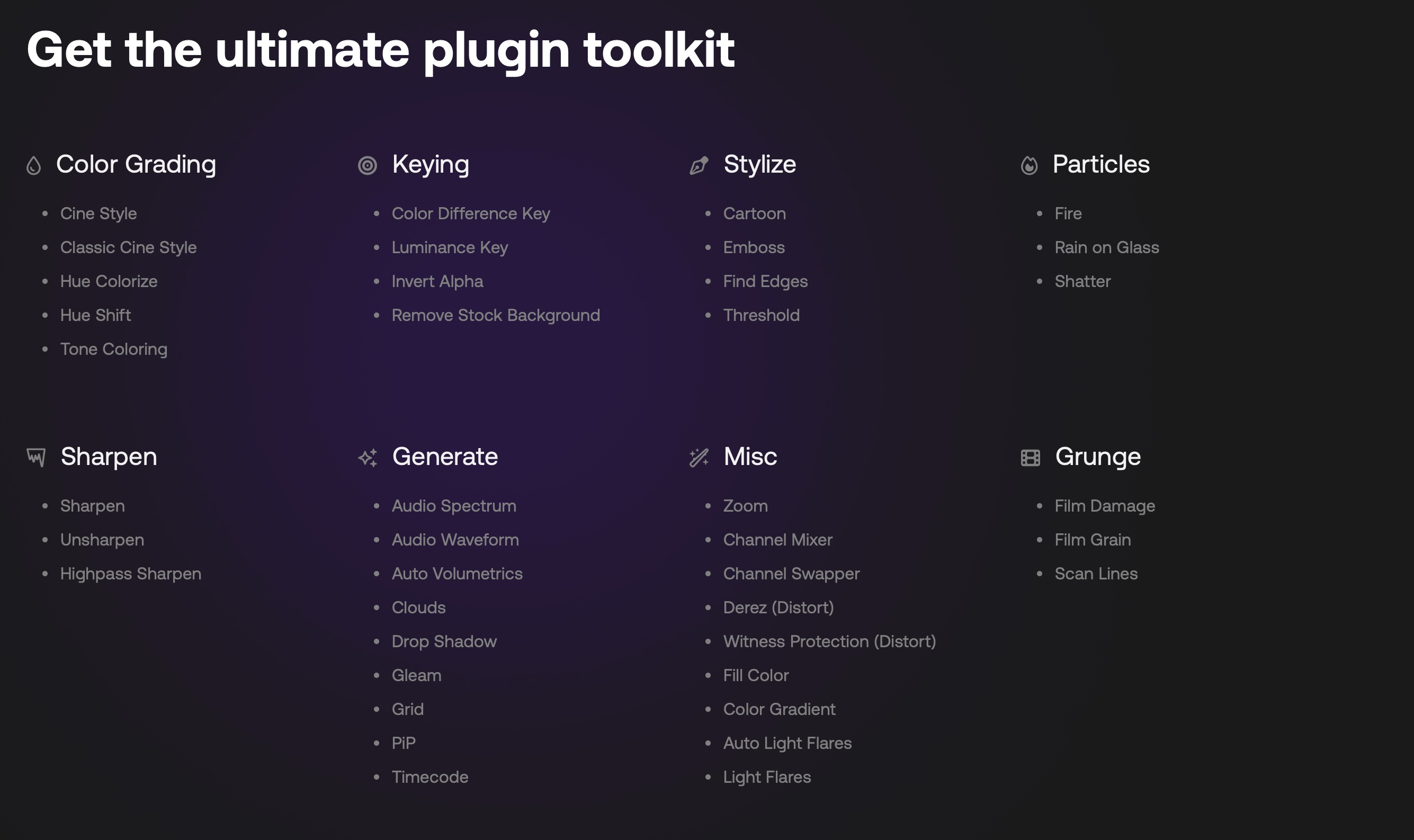
Task: Click the magic wand icon next to Misc
Action: (x=699, y=458)
